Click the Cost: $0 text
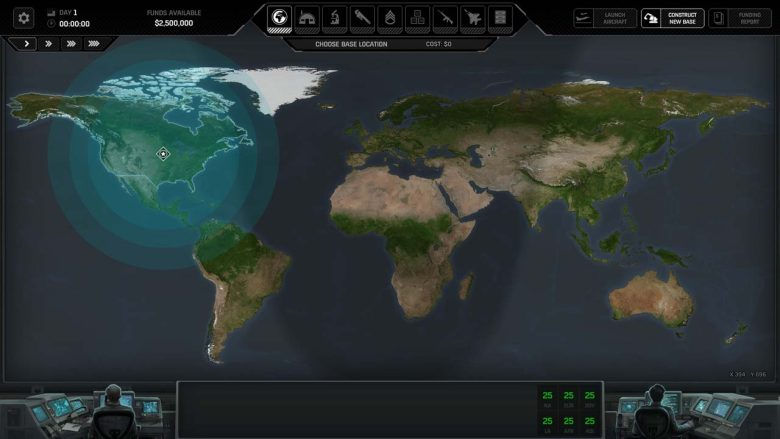The width and height of the screenshot is (780, 439). 438,44
